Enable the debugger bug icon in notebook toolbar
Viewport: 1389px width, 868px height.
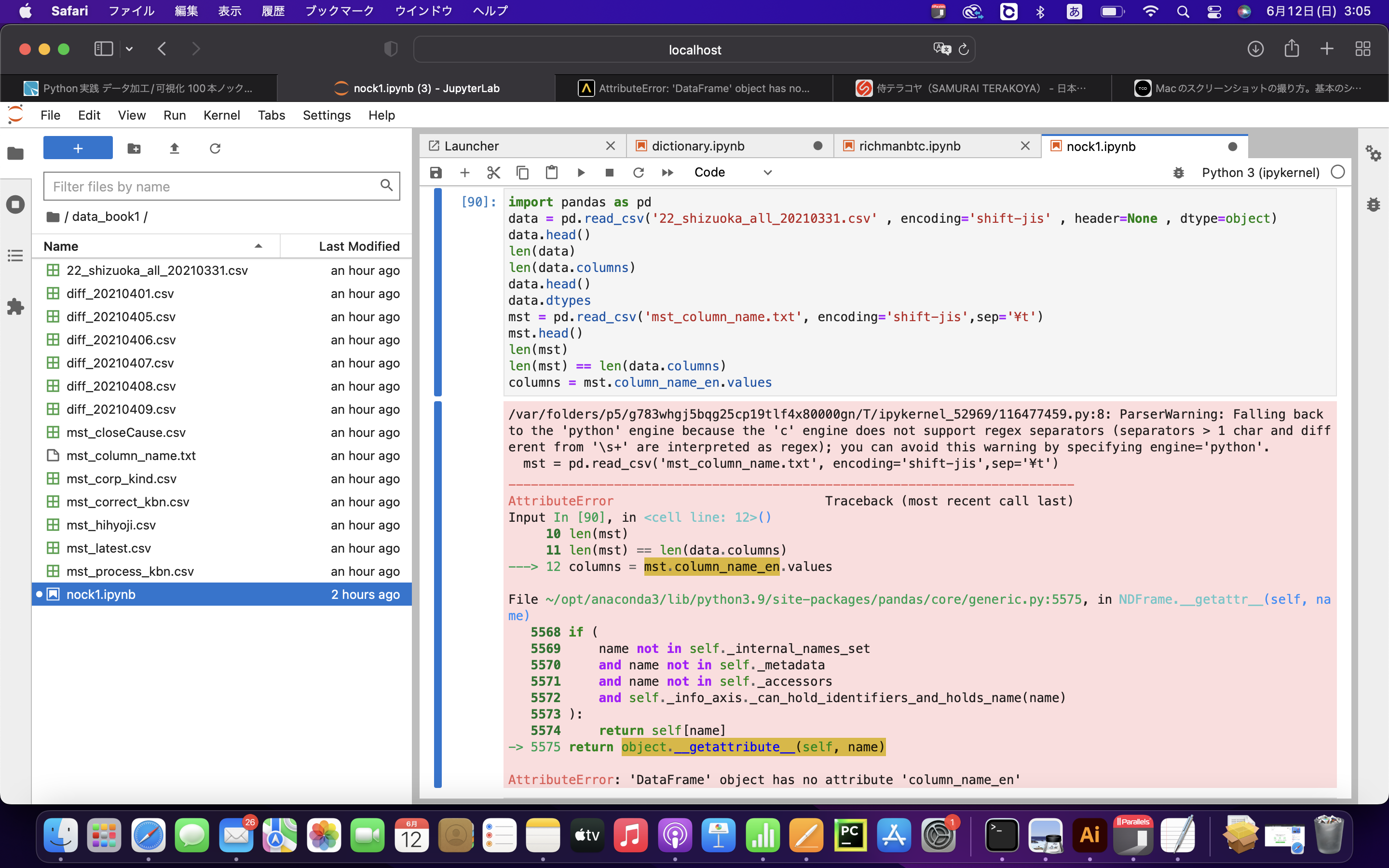tap(1178, 172)
